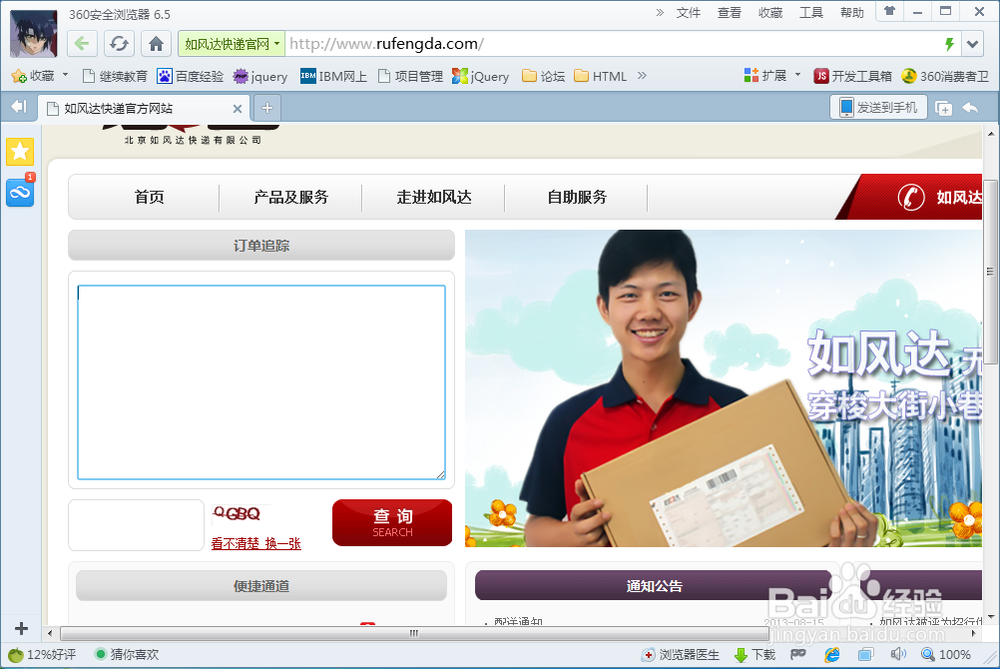Open the 收藏 star favorites button
The width and height of the screenshot is (1000, 669).
click(x=33, y=76)
